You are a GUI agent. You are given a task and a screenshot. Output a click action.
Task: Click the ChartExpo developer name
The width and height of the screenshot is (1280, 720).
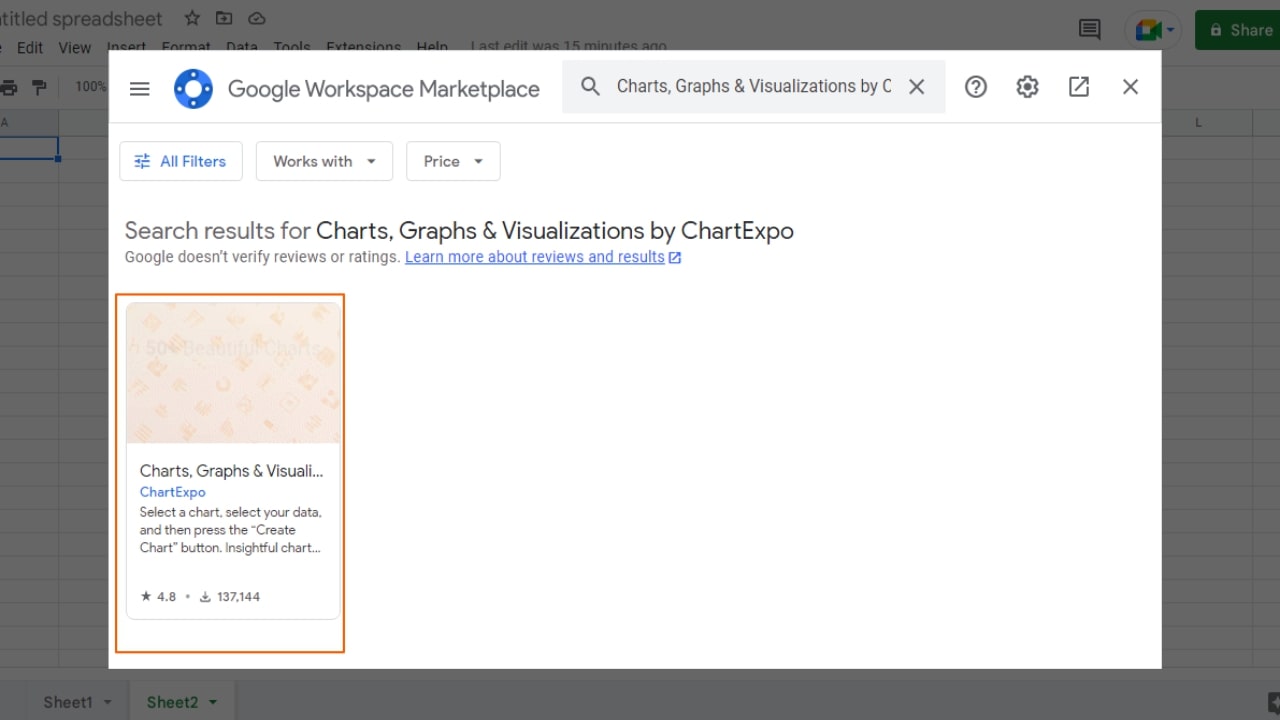click(173, 492)
